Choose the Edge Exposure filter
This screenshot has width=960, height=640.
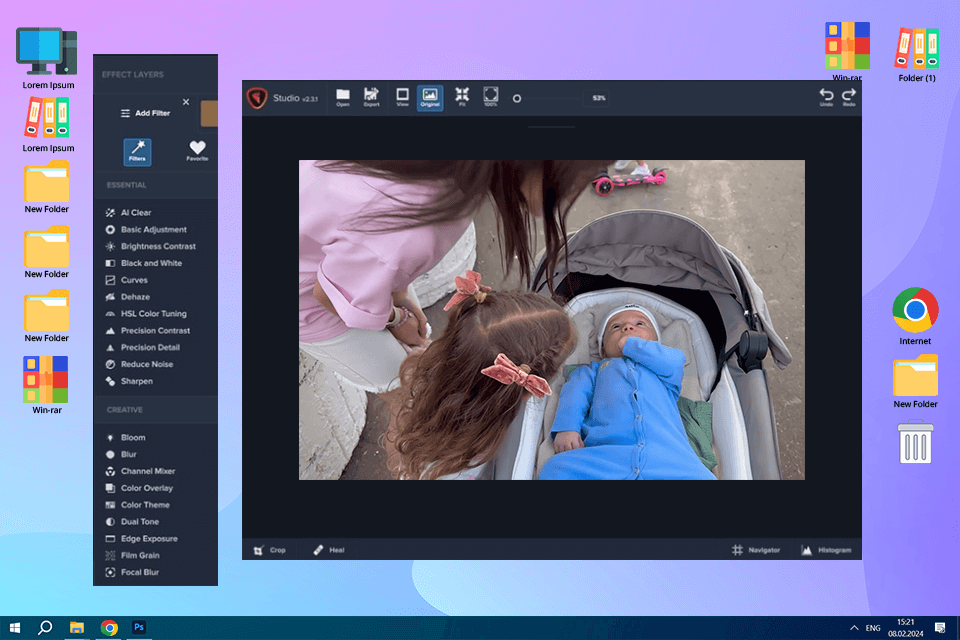coord(141,538)
